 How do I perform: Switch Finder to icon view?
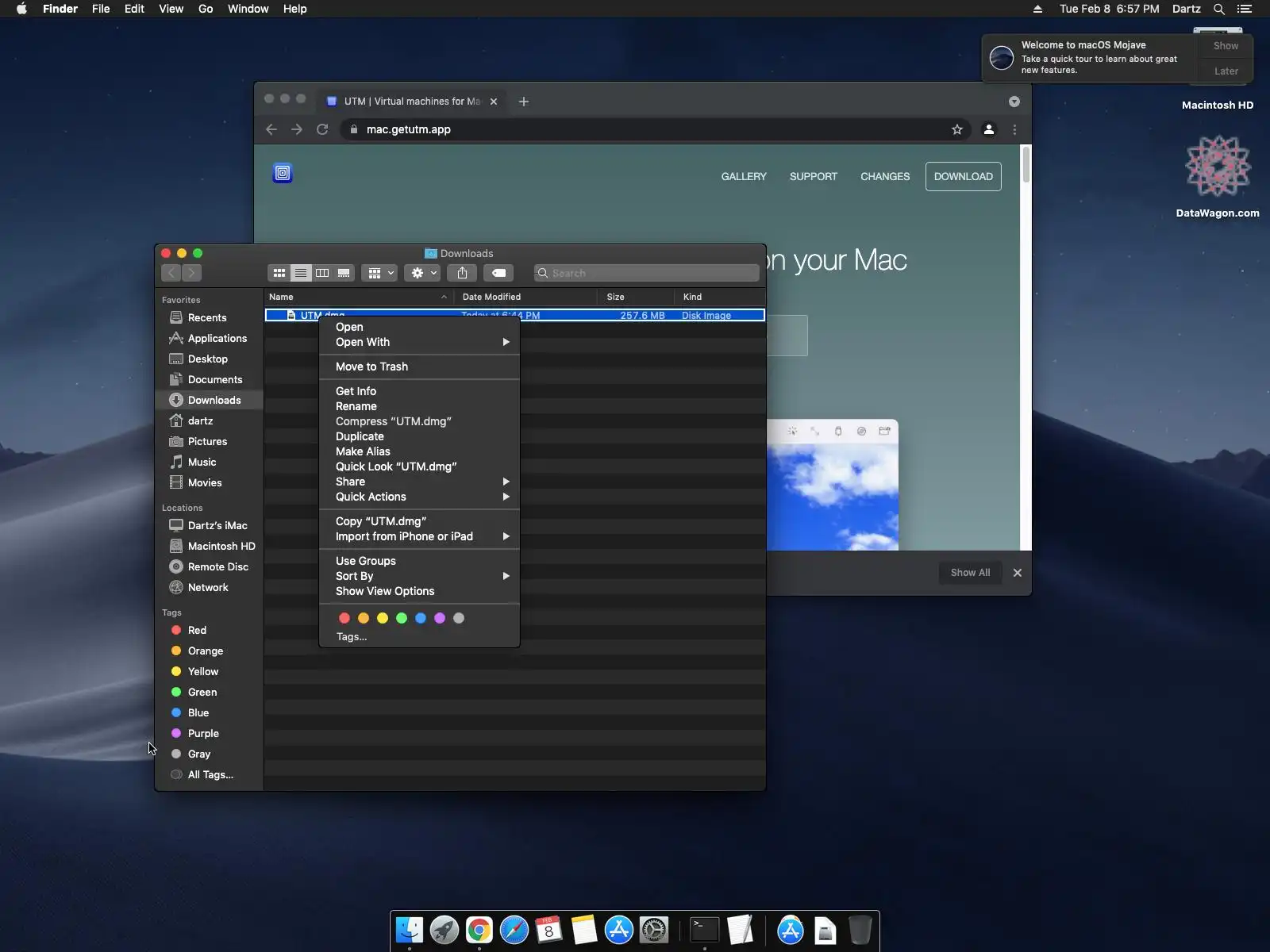point(279,273)
